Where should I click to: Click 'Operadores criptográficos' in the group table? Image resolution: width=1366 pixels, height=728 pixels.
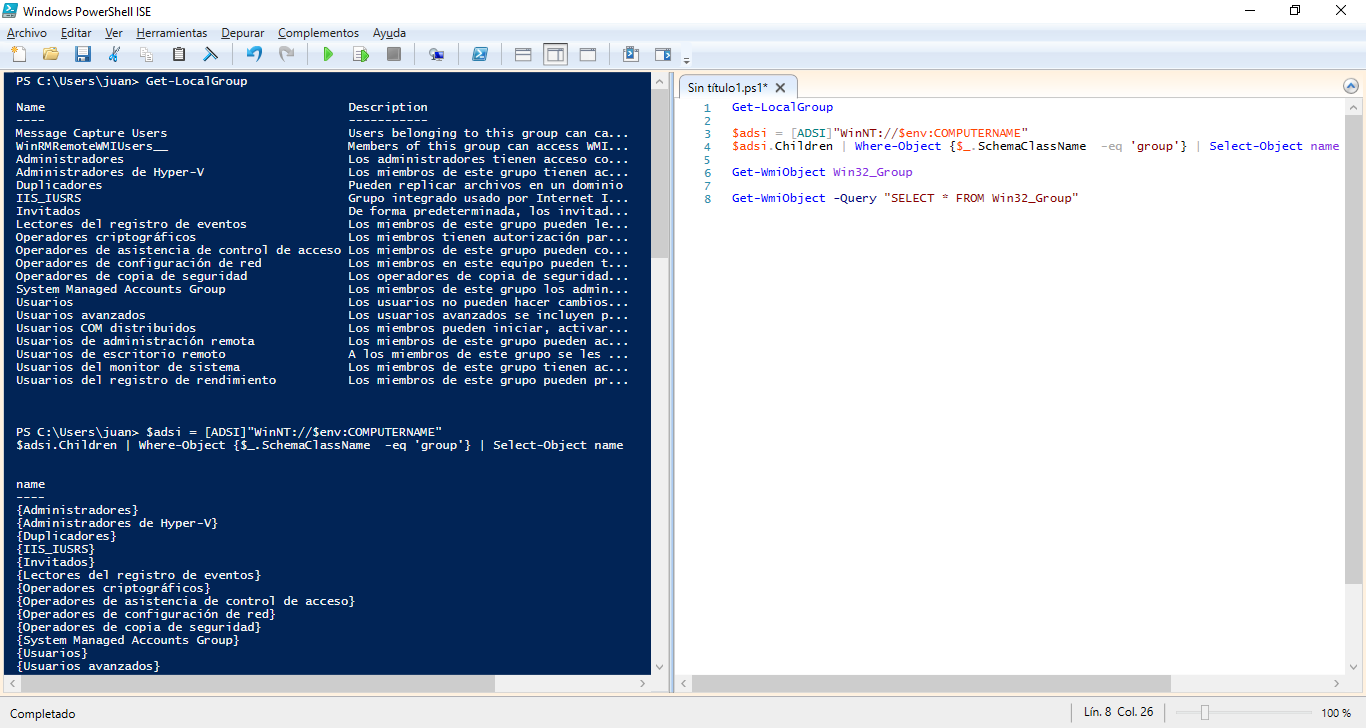click(x=106, y=237)
